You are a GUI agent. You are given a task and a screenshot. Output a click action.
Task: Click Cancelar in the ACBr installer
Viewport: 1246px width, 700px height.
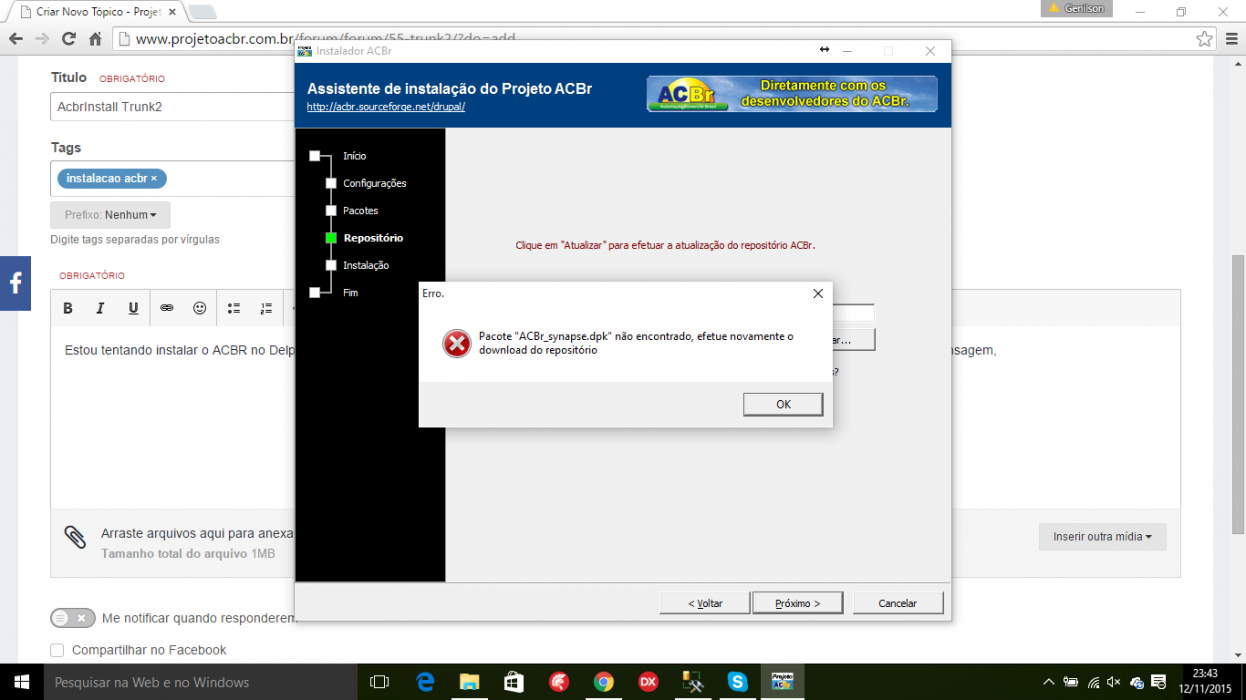(897, 603)
